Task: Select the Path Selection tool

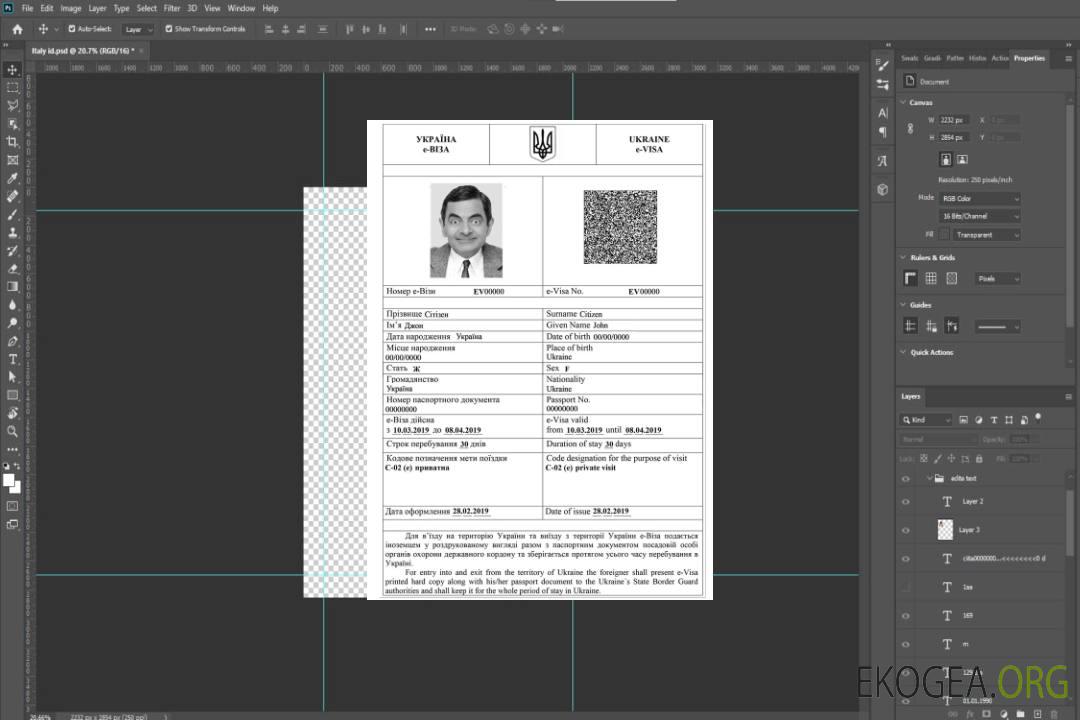Action: [12, 377]
